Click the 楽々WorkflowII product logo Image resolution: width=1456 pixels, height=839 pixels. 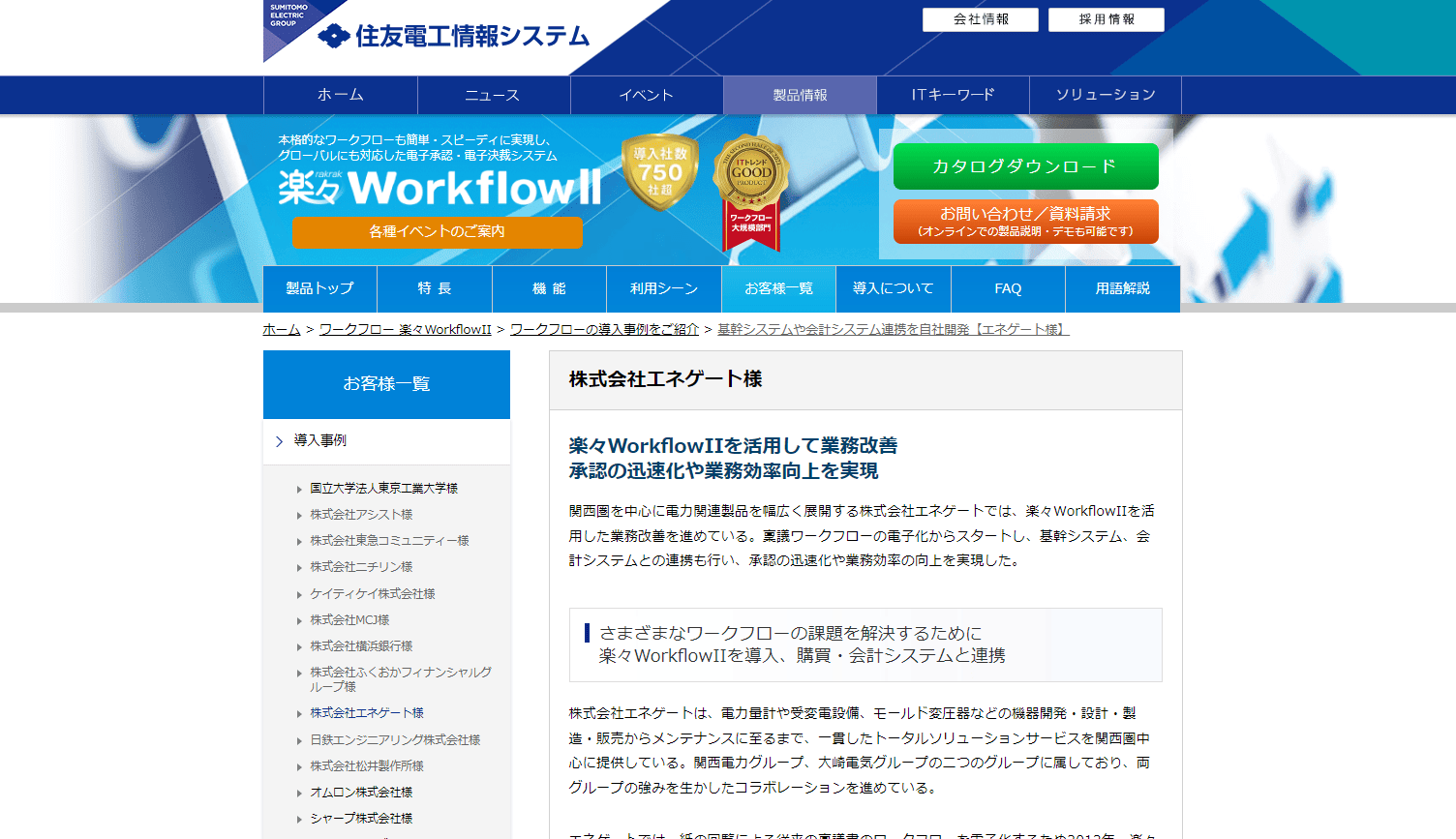[440, 187]
